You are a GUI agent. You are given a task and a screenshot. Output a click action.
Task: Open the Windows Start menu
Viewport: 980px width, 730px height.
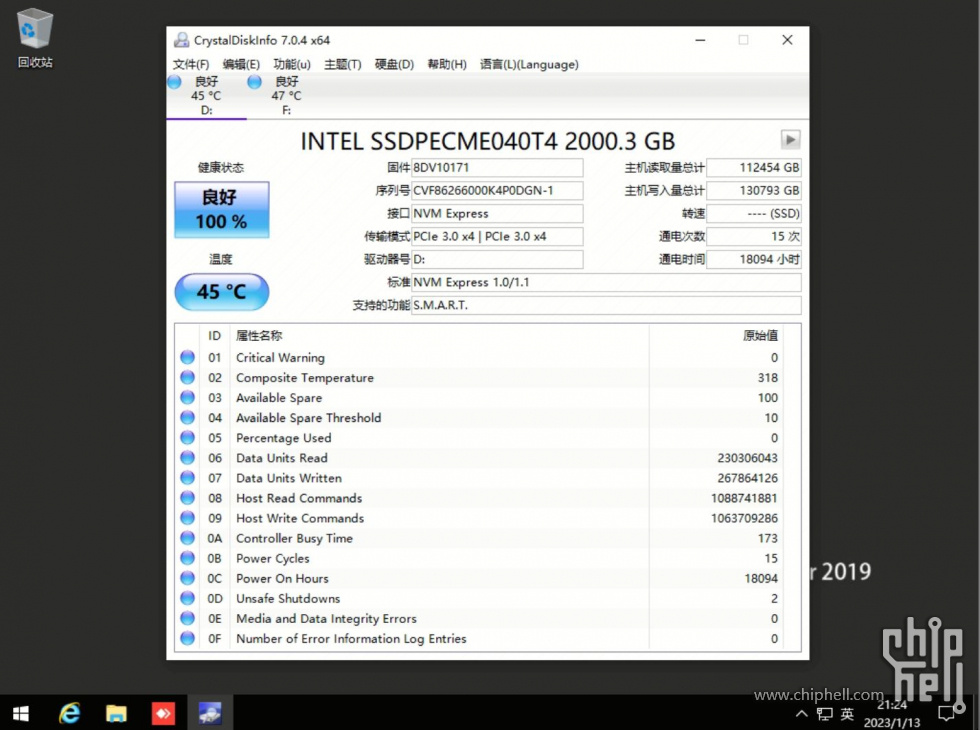tap(20, 713)
